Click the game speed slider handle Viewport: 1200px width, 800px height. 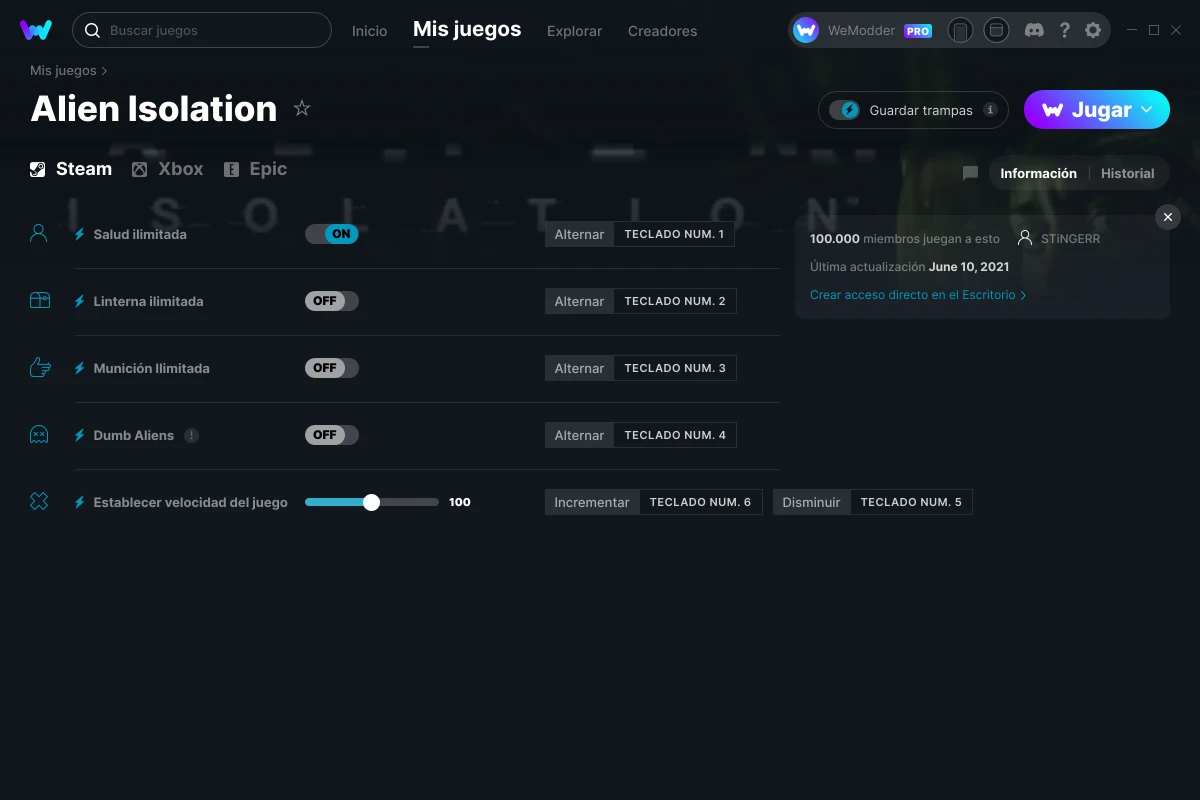click(371, 502)
